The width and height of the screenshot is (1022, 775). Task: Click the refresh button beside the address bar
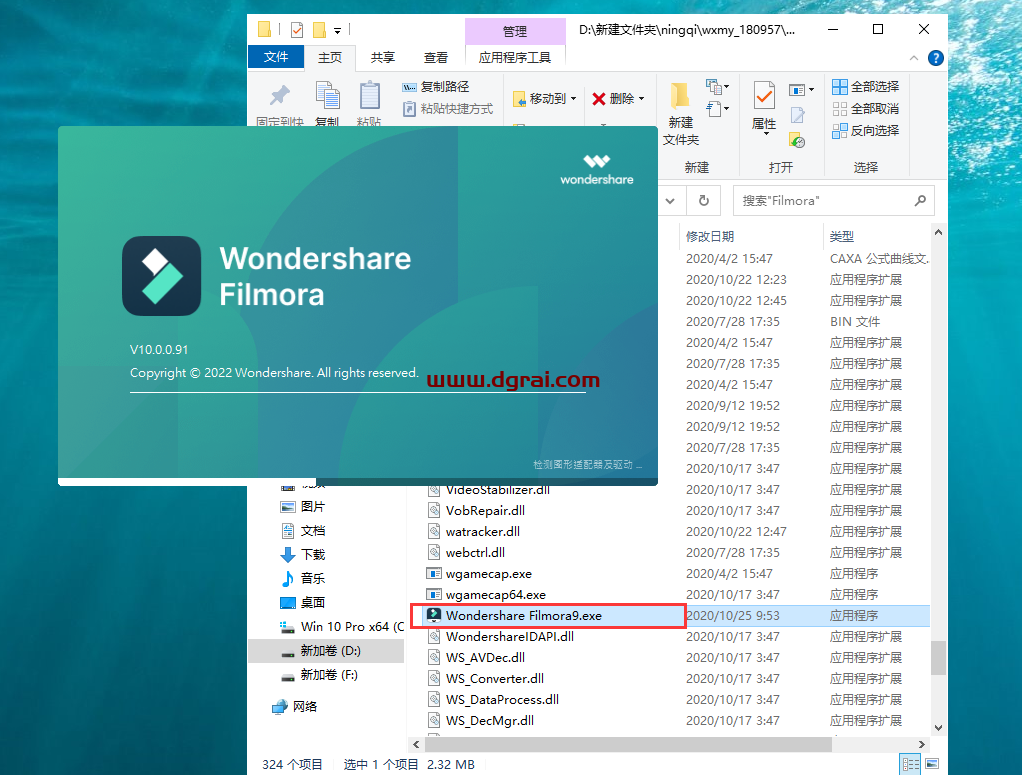(704, 201)
